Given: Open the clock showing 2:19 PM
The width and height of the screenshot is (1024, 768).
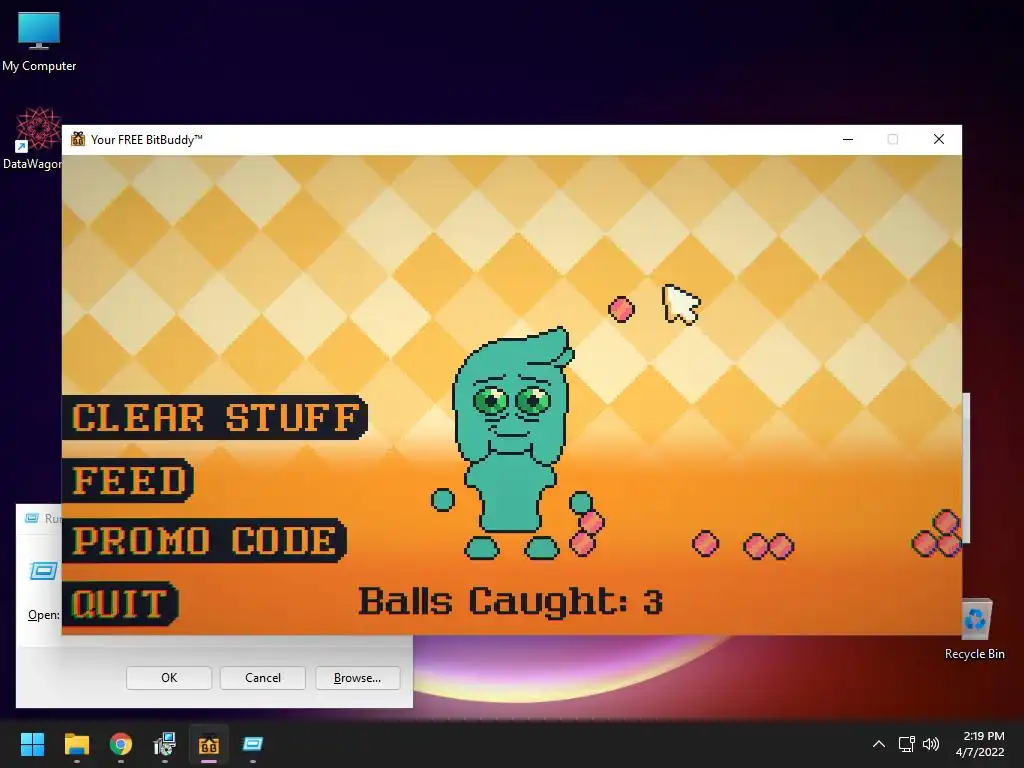Looking at the screenshot, I should 980,744.
